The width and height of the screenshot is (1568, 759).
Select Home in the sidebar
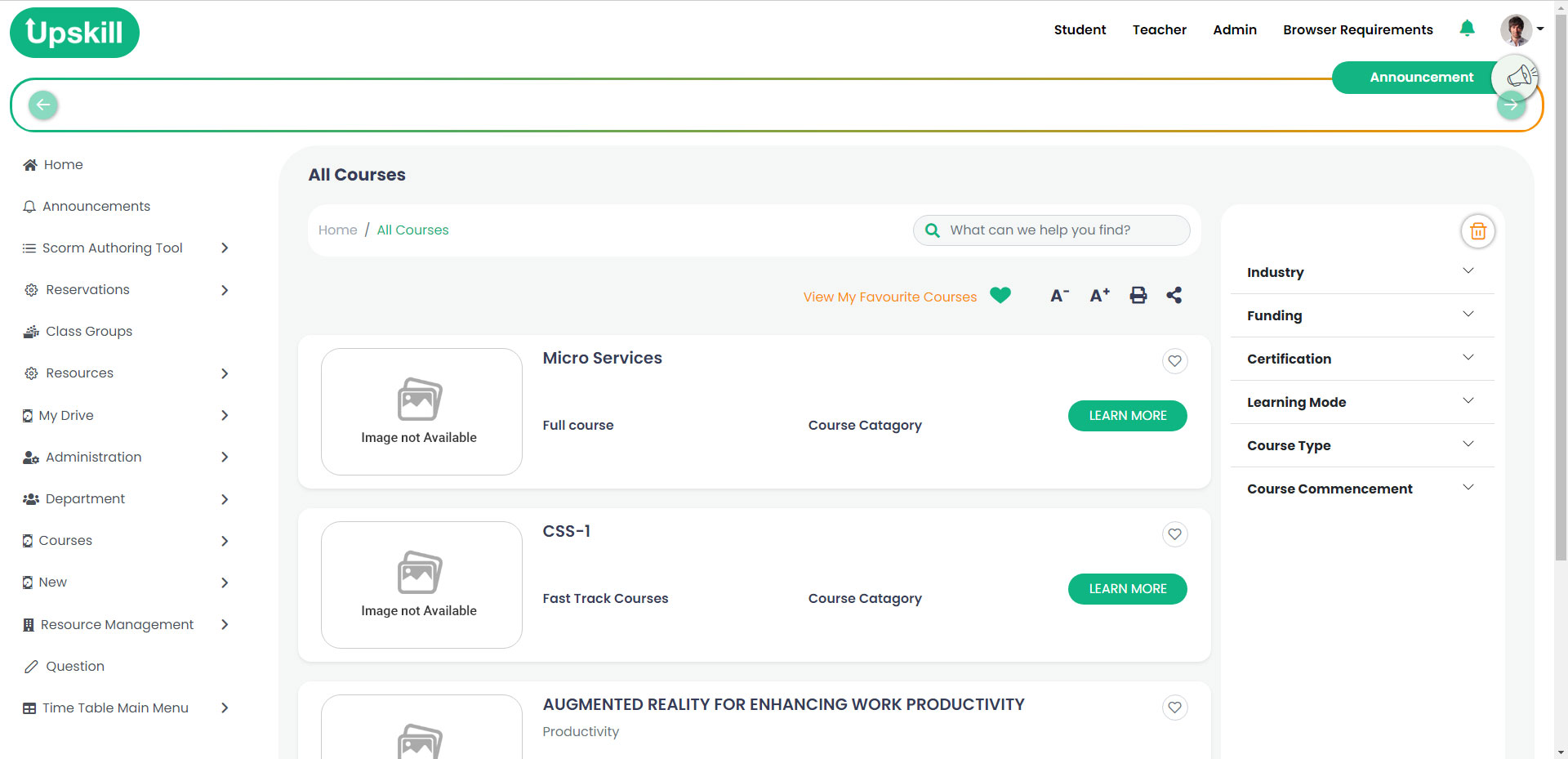point(64,165)
